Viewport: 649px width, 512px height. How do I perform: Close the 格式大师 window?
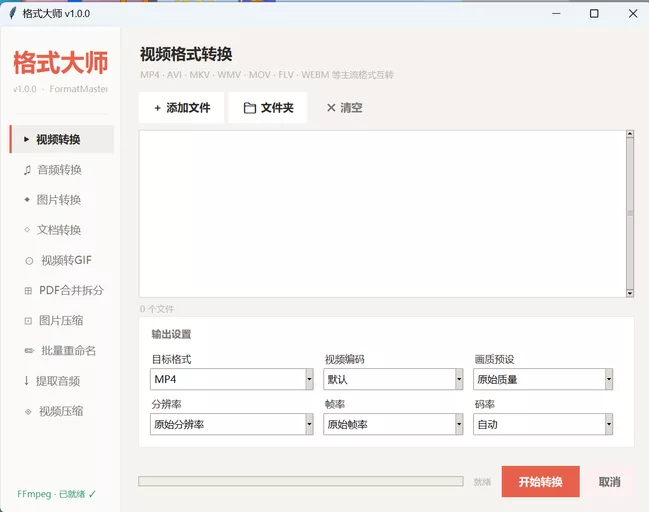pos(632,14)
